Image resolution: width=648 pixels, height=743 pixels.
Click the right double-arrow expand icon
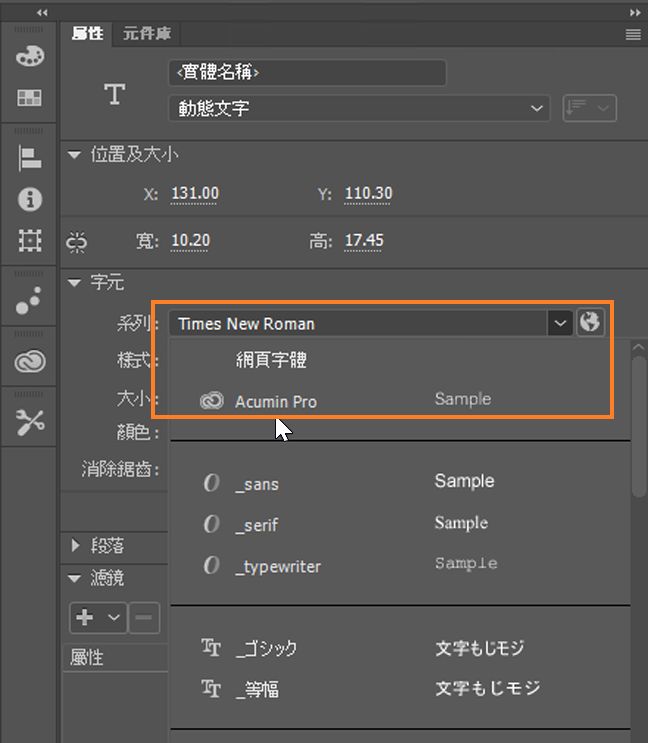[x=635, y=13]
